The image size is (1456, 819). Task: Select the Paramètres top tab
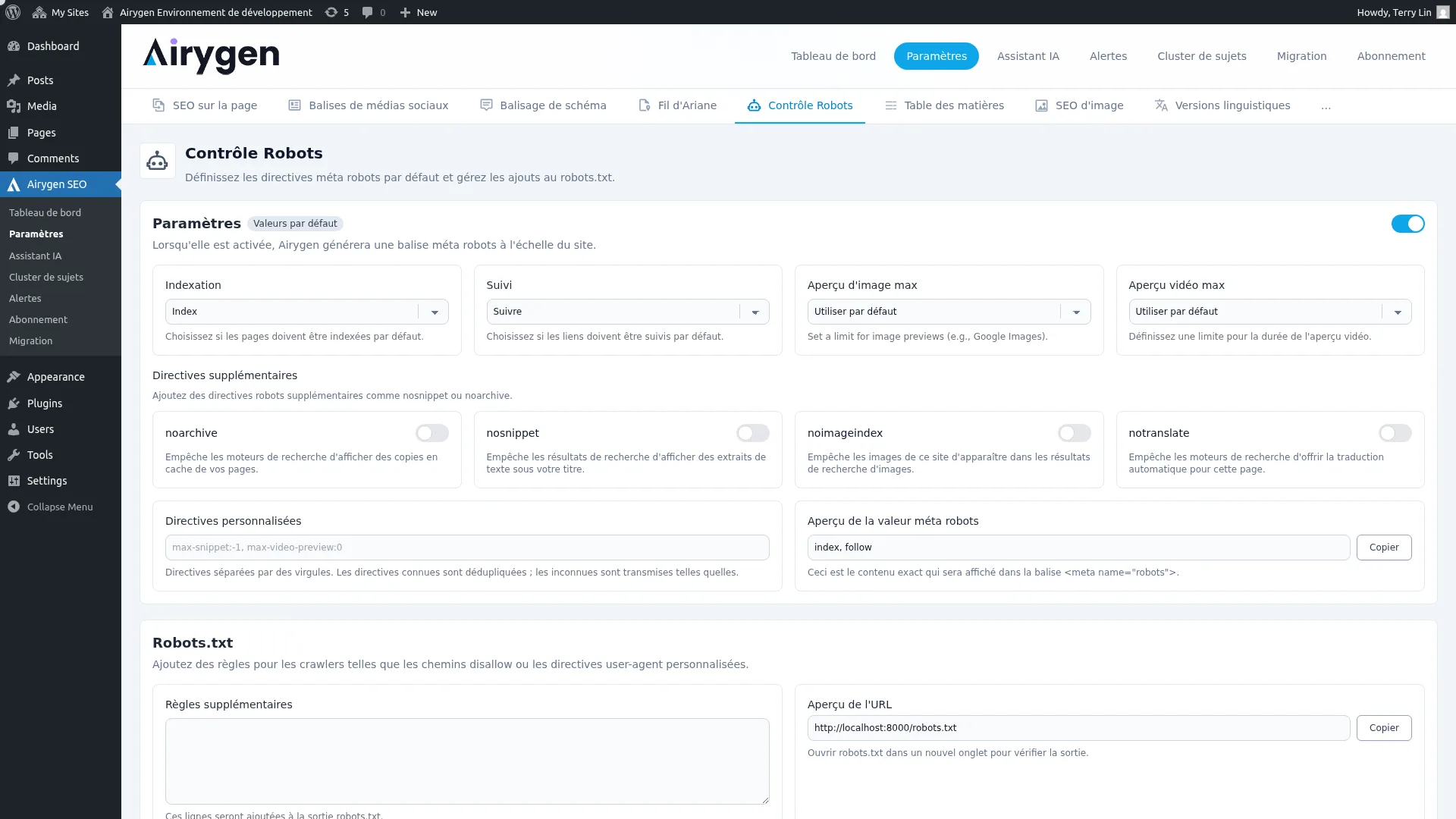(x=937, y=56)
